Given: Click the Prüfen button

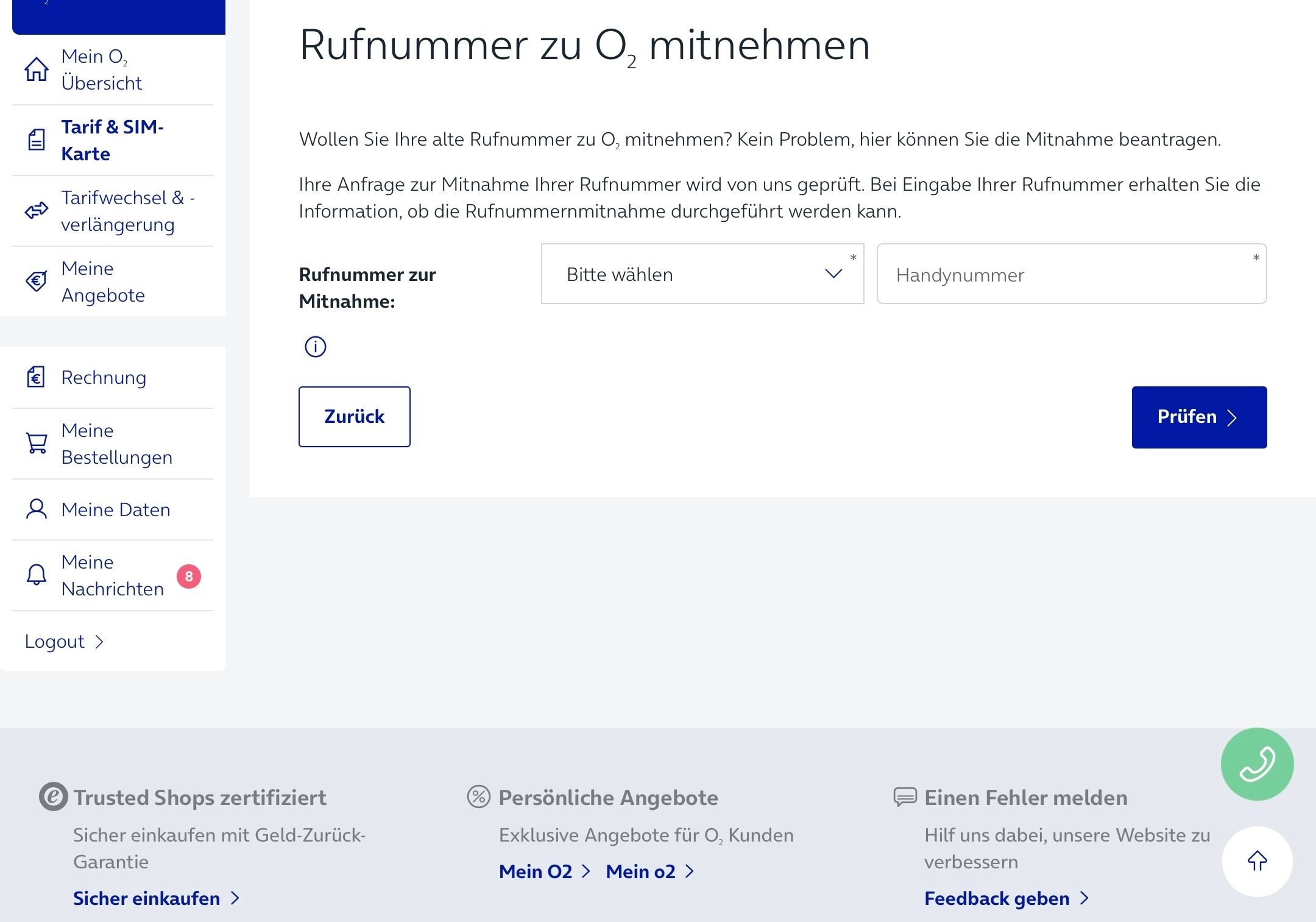Looking at the screenshot, I should (x=1199, y=417).
